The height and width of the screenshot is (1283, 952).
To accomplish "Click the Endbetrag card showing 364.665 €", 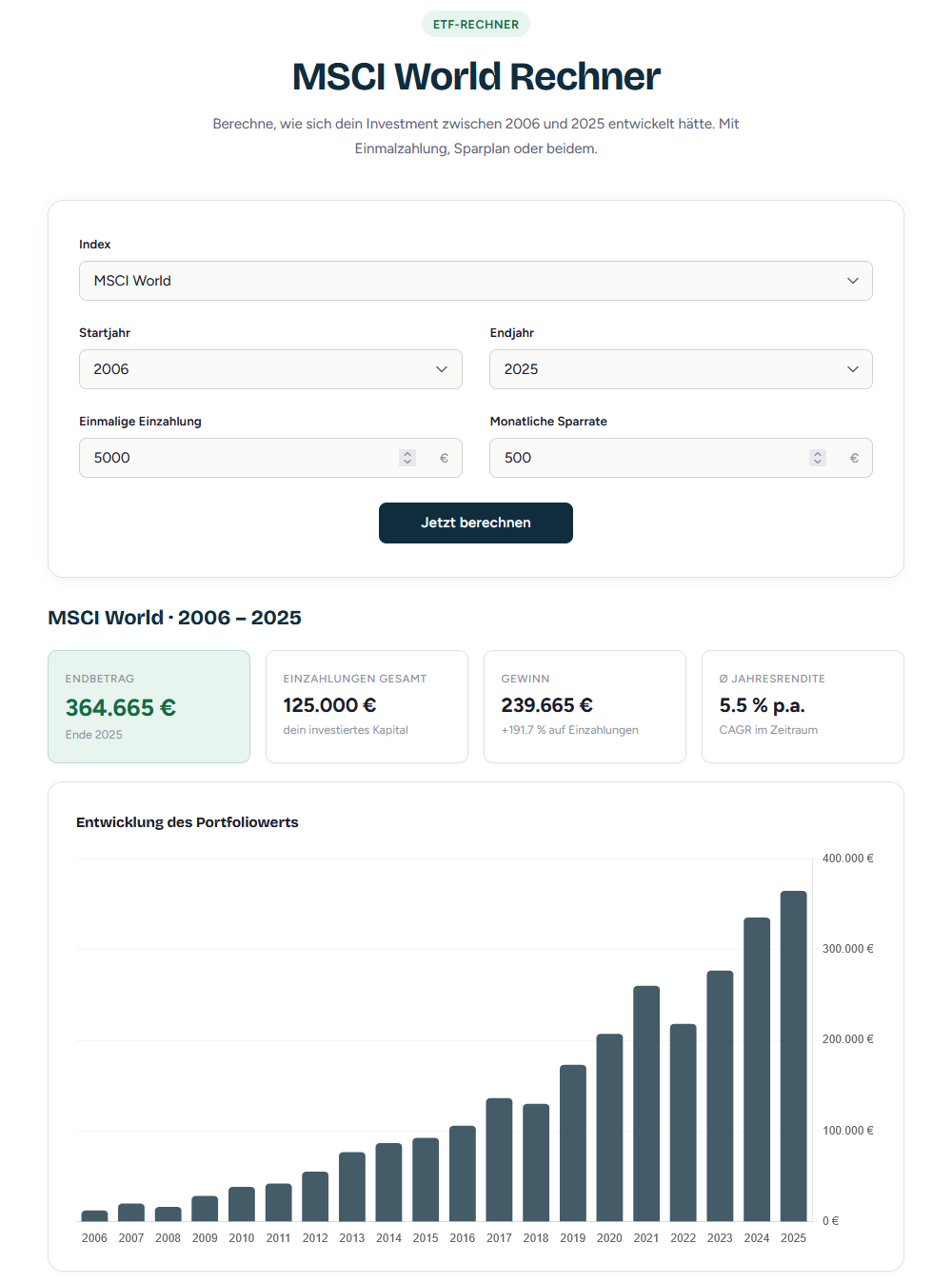I will [149, 706].
